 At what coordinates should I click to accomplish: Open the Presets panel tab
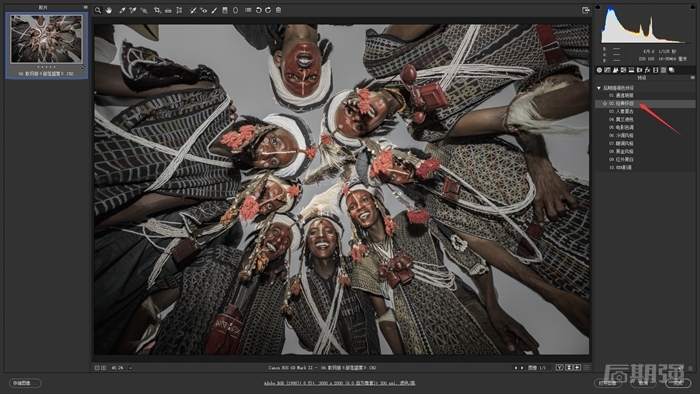click(663, 70)
